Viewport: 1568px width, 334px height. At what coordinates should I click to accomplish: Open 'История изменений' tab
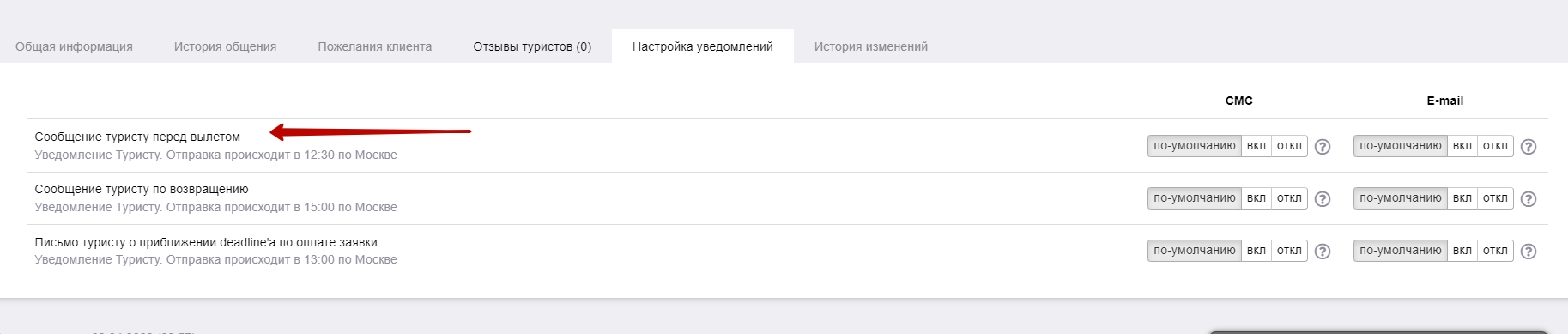click(871, 46)
